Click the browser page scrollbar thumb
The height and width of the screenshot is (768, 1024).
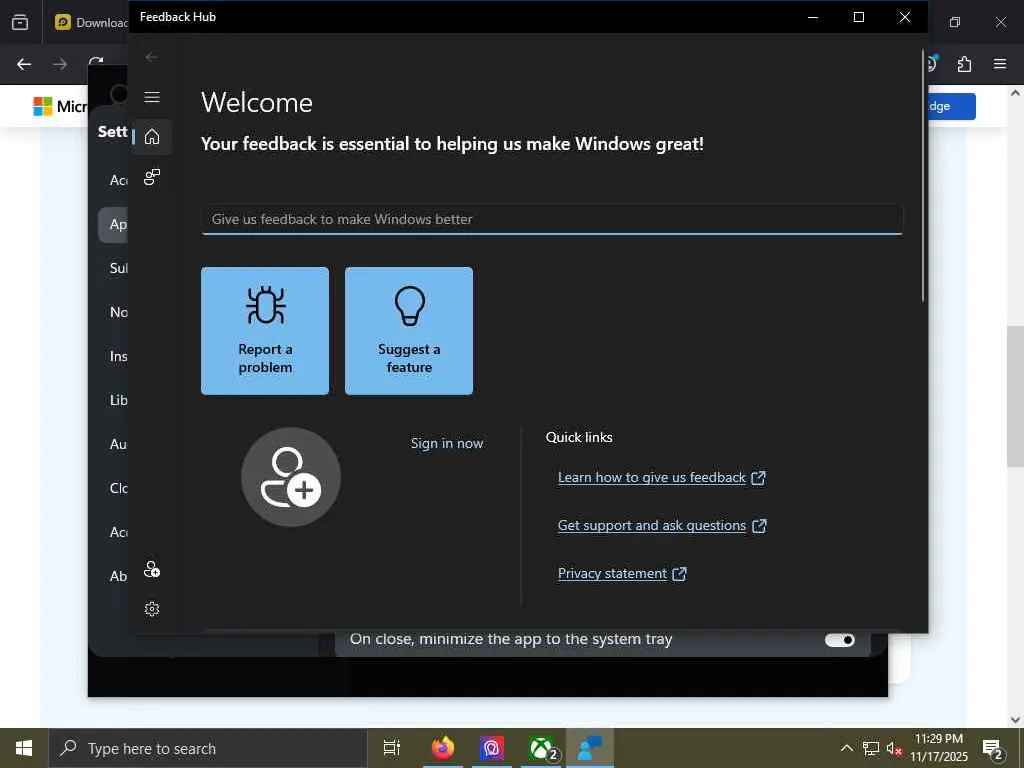pos(1015,396)
